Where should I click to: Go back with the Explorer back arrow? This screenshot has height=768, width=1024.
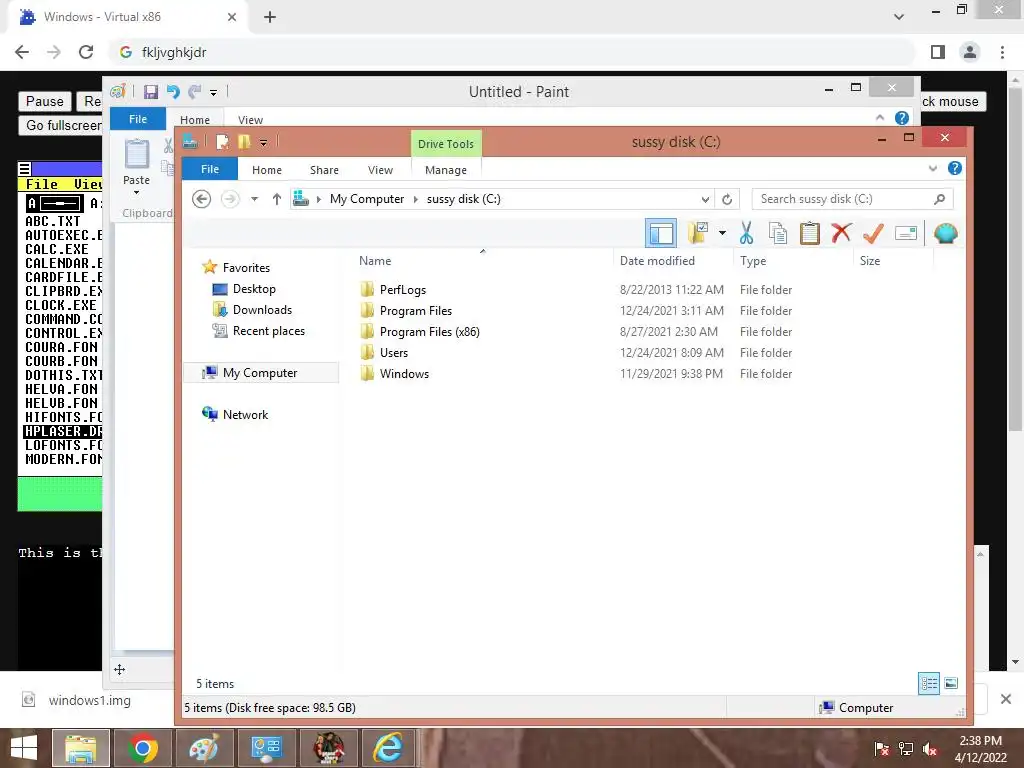point(201,199)
